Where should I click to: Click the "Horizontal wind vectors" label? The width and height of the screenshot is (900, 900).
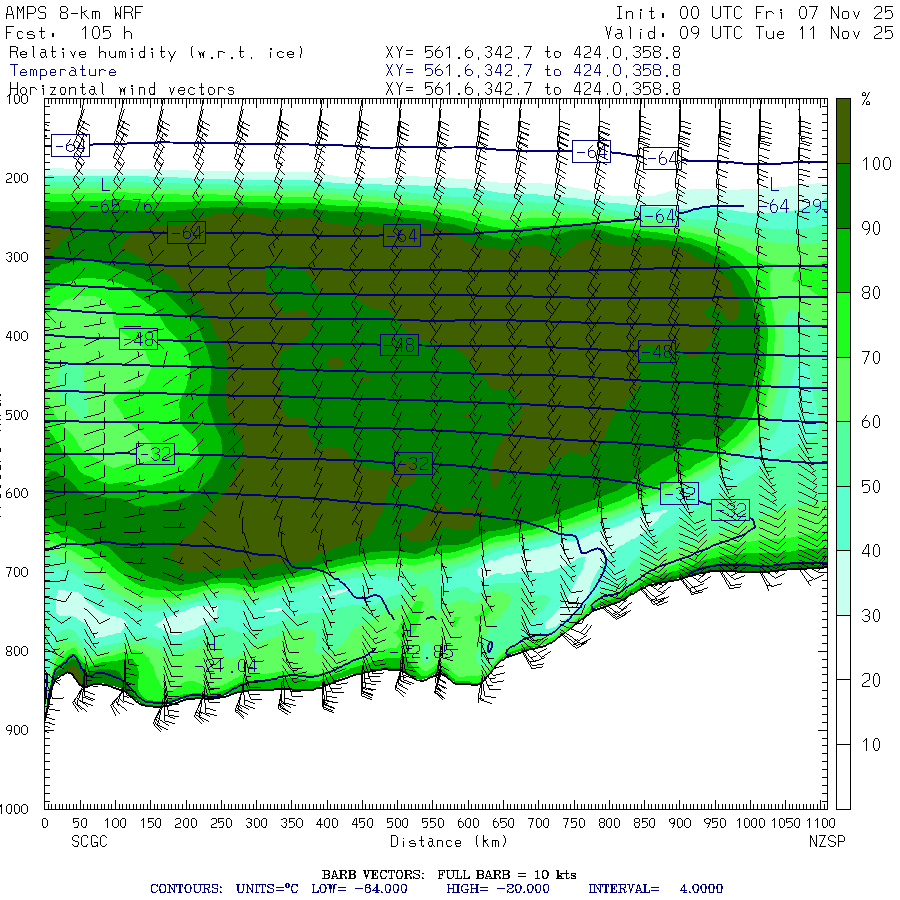122,90
